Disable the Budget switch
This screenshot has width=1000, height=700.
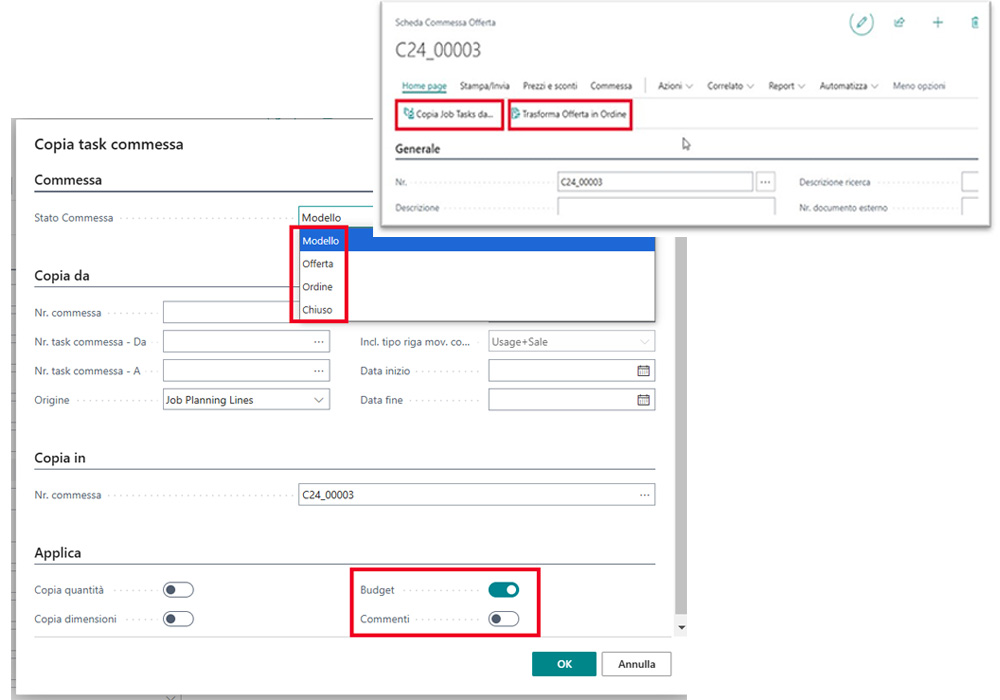click(x=503, y=590)
